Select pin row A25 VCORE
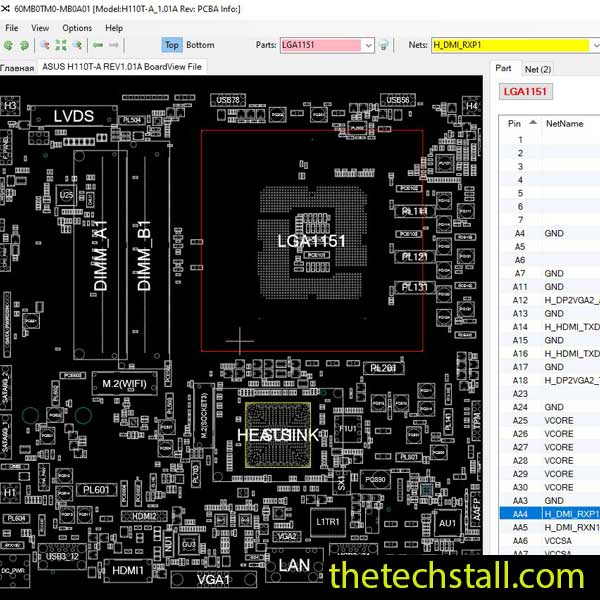 550,421
